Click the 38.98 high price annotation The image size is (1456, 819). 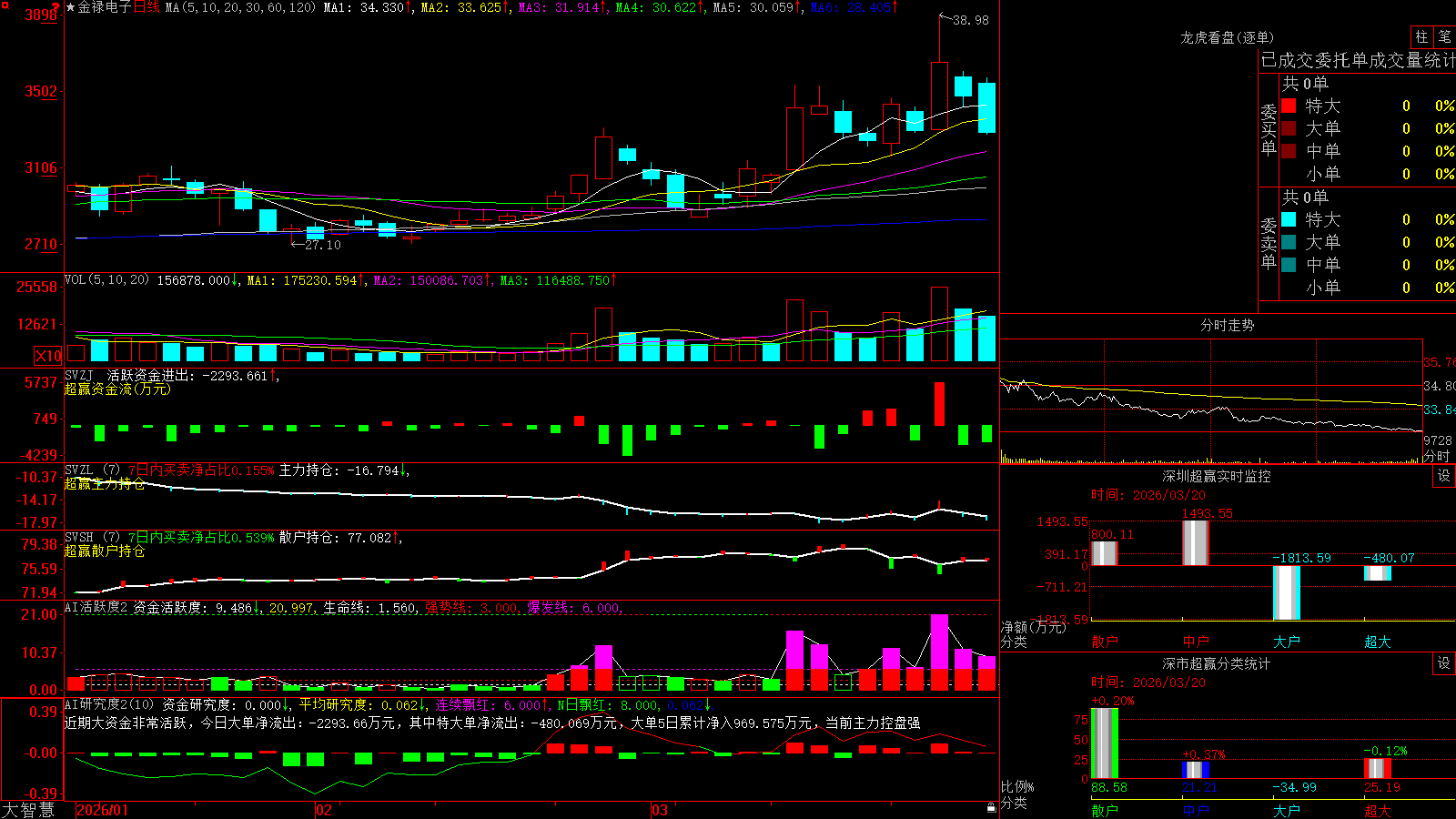click(x=971, y=20)
